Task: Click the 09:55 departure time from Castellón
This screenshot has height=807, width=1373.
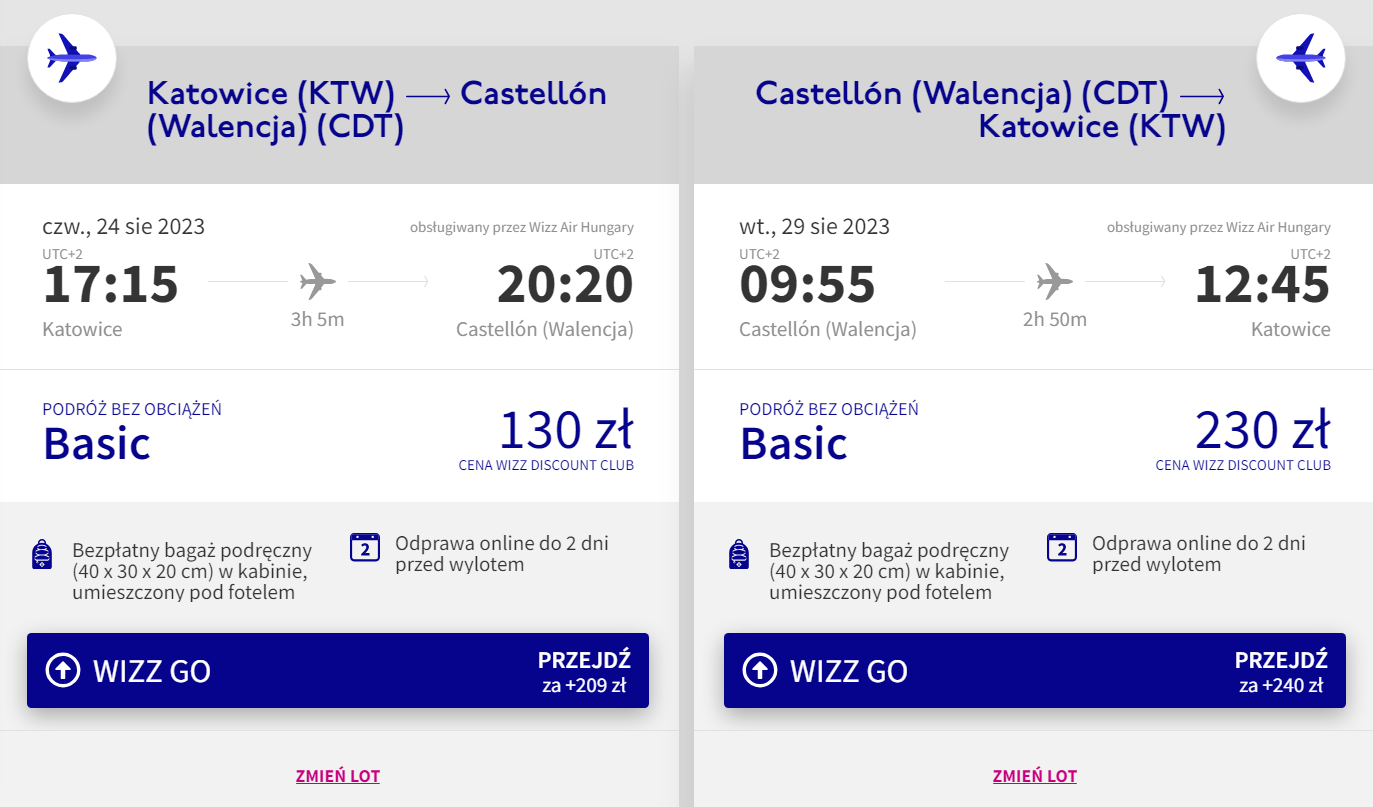Action: (x=807, y=284)
